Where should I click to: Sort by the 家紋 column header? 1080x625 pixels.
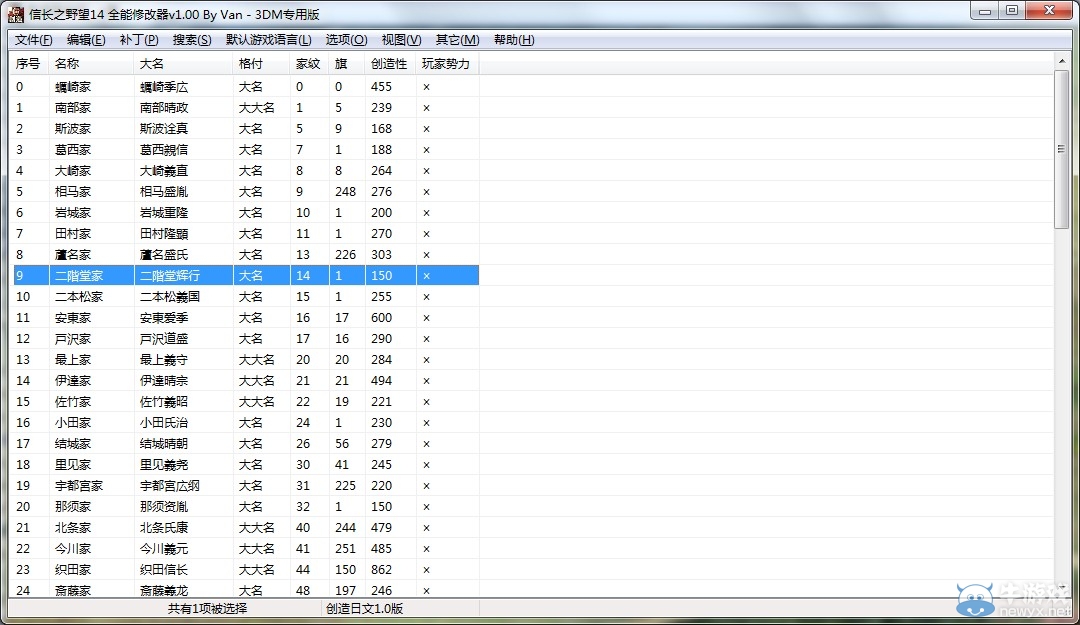310,63
